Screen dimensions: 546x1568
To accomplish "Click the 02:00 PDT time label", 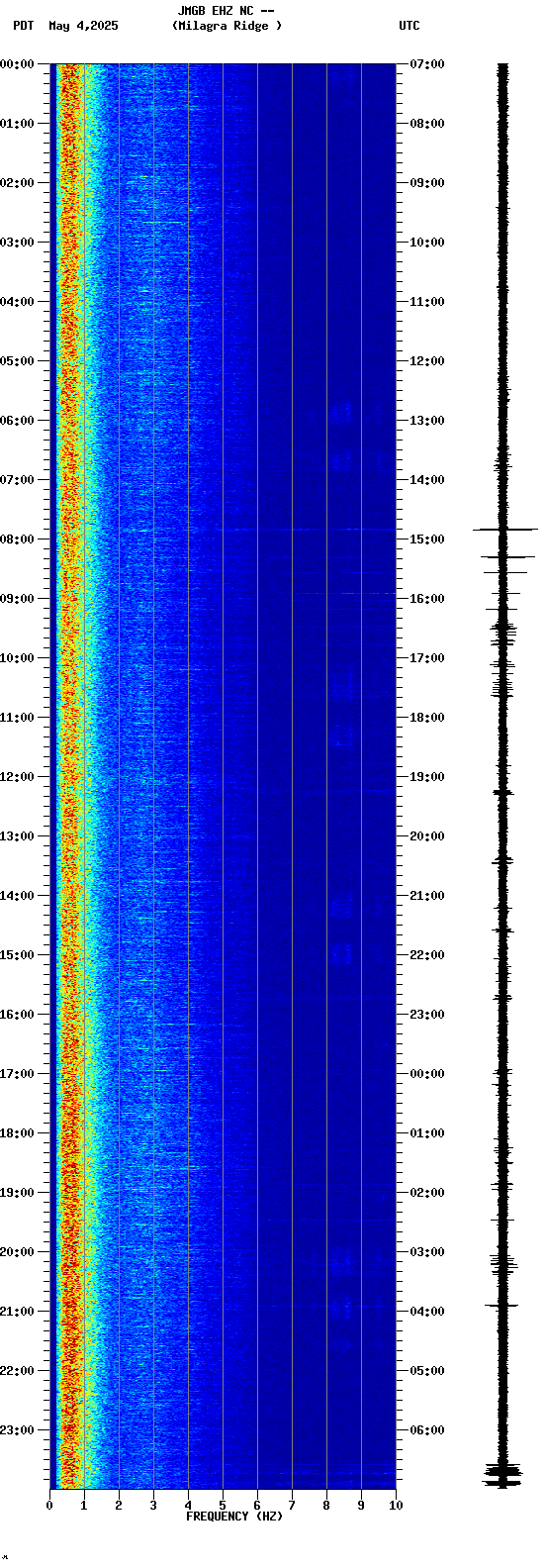I will [17, 183].
